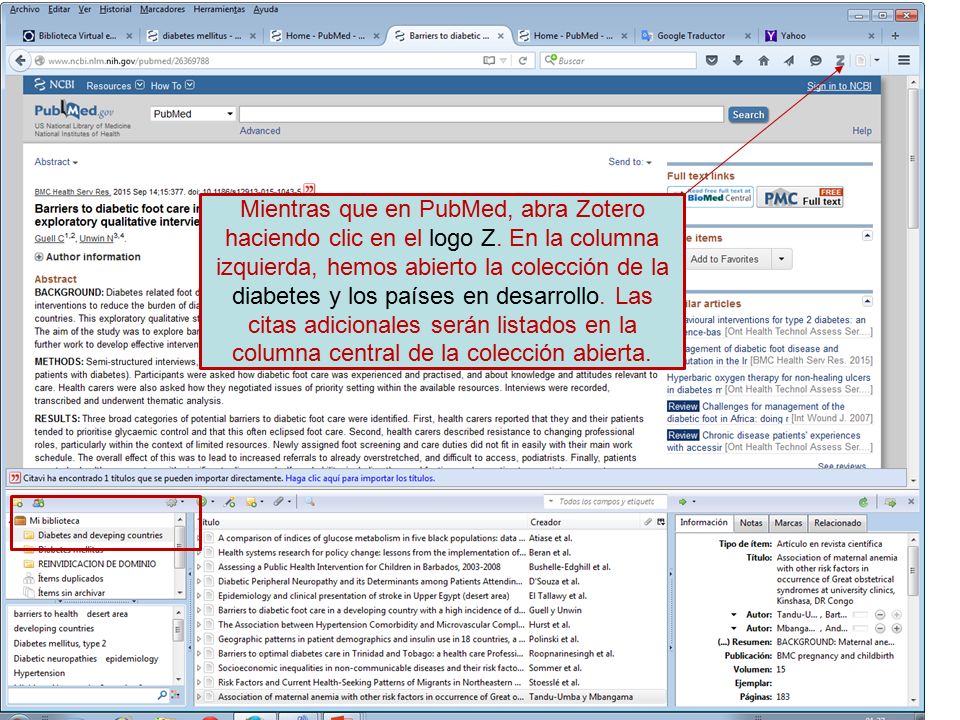Toggle reader view in the address bar
Screen dimensions: 960x720
coord(489,61)
